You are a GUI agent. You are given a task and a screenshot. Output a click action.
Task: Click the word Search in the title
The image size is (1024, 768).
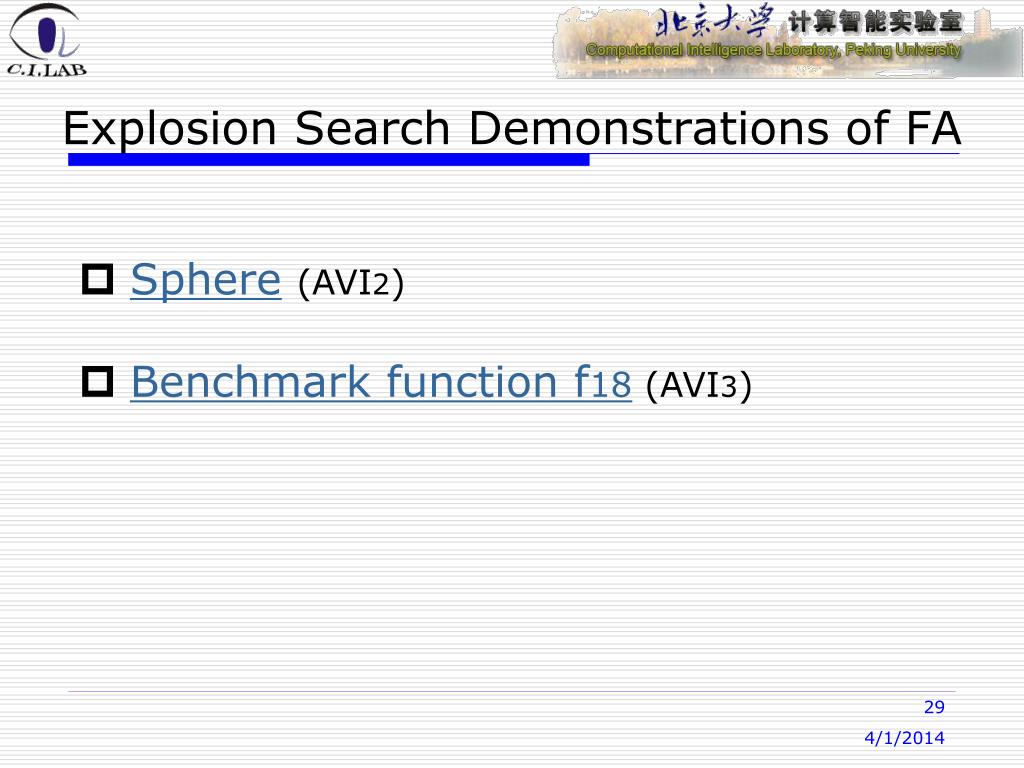(372, 128)
